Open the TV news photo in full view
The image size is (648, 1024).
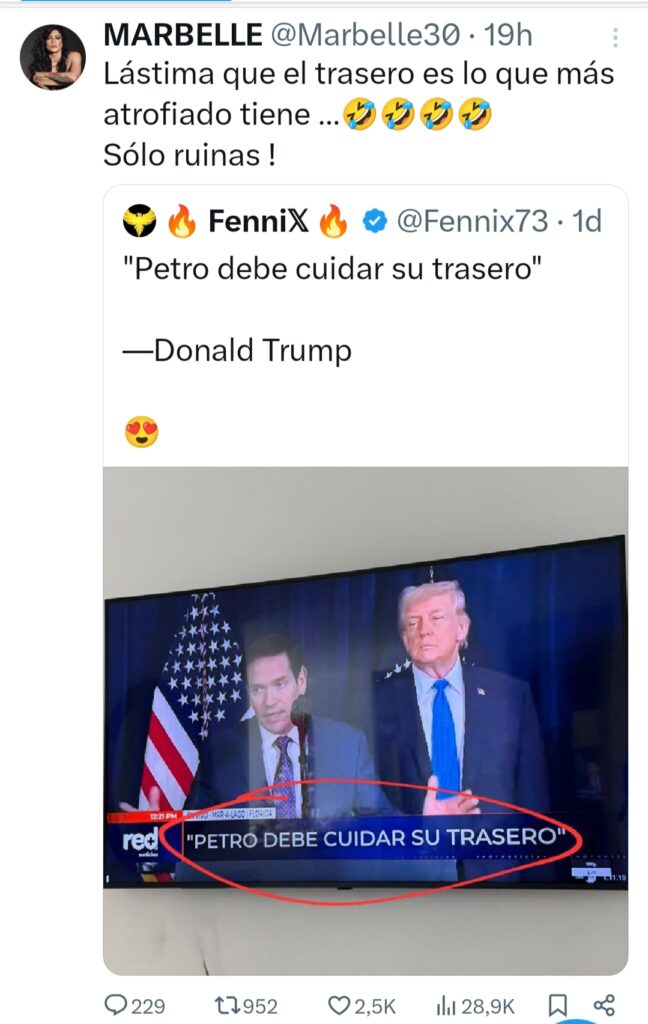click(365, 720)
